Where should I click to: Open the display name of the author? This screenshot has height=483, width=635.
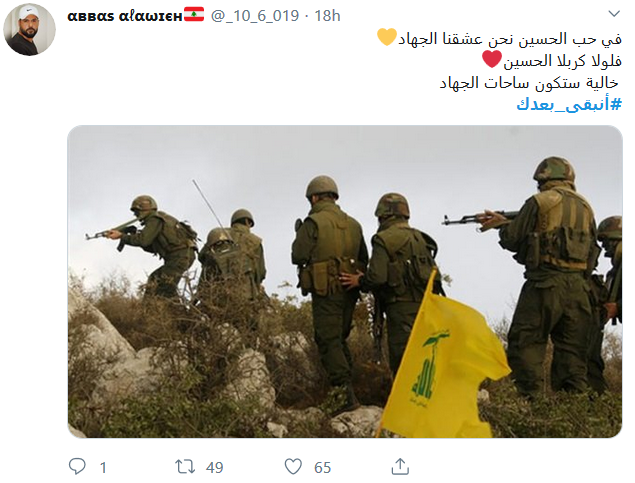click(125, 16)
